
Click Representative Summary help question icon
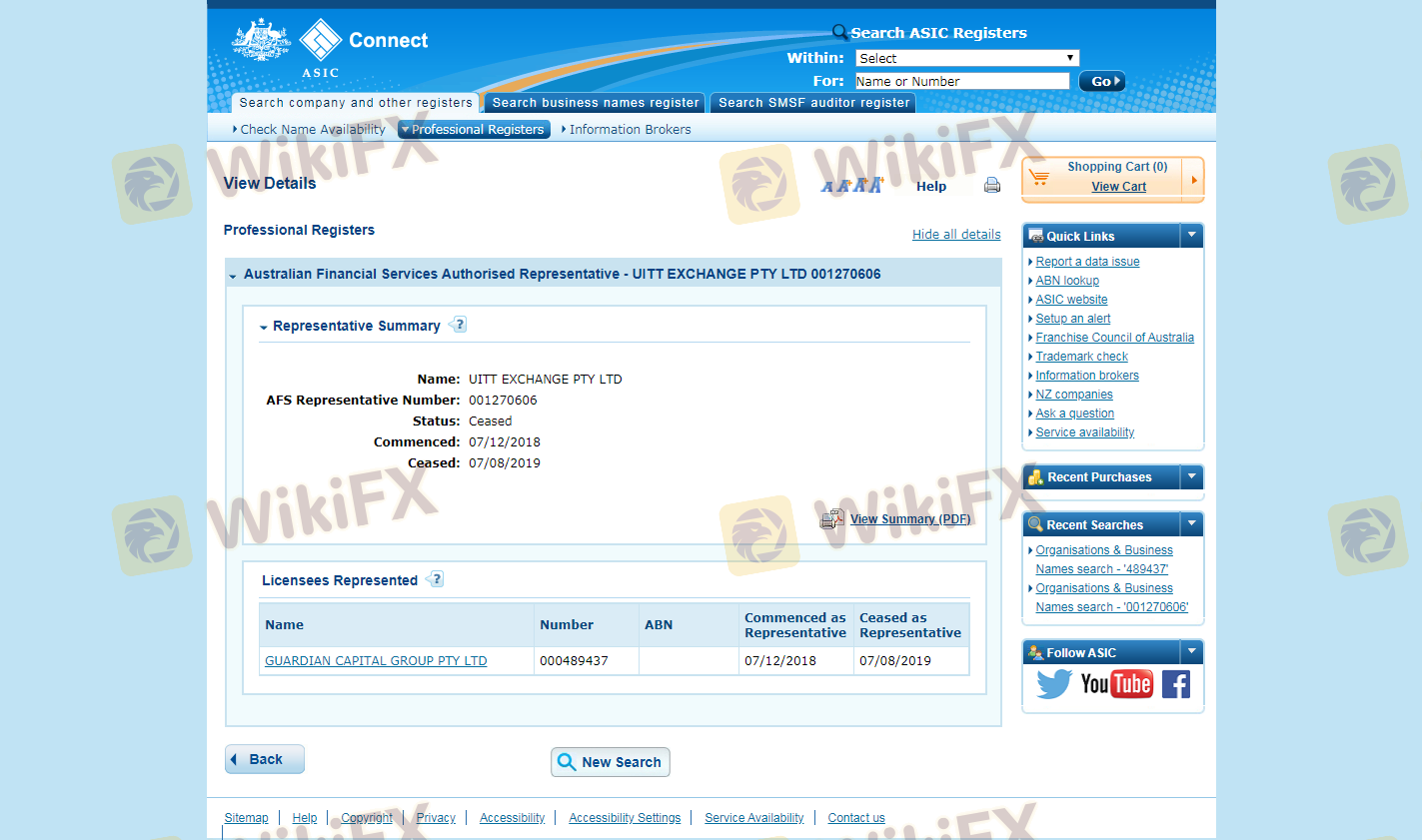point(458,325)
